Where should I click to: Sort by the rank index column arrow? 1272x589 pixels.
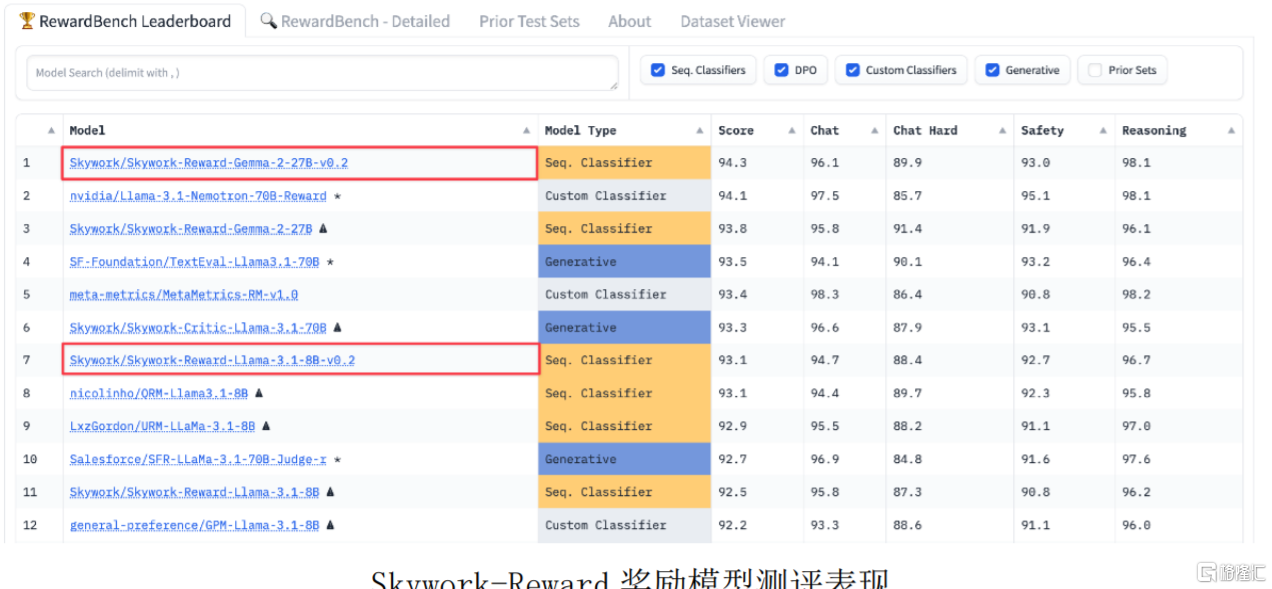tap(52, 131)
